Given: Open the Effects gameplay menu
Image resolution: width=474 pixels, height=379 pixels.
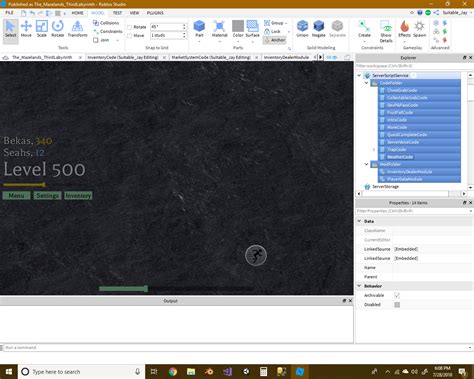Looking at the screenshot, I should [x=404, y=29].
